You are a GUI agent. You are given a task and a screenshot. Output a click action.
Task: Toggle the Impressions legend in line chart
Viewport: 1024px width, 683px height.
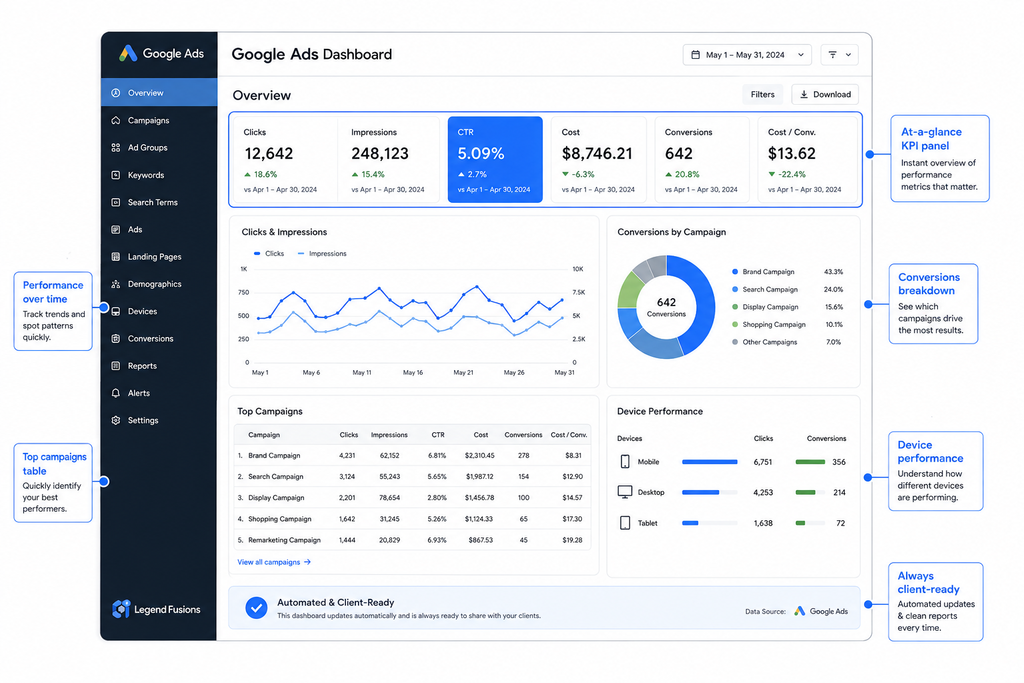pos(322,253)
